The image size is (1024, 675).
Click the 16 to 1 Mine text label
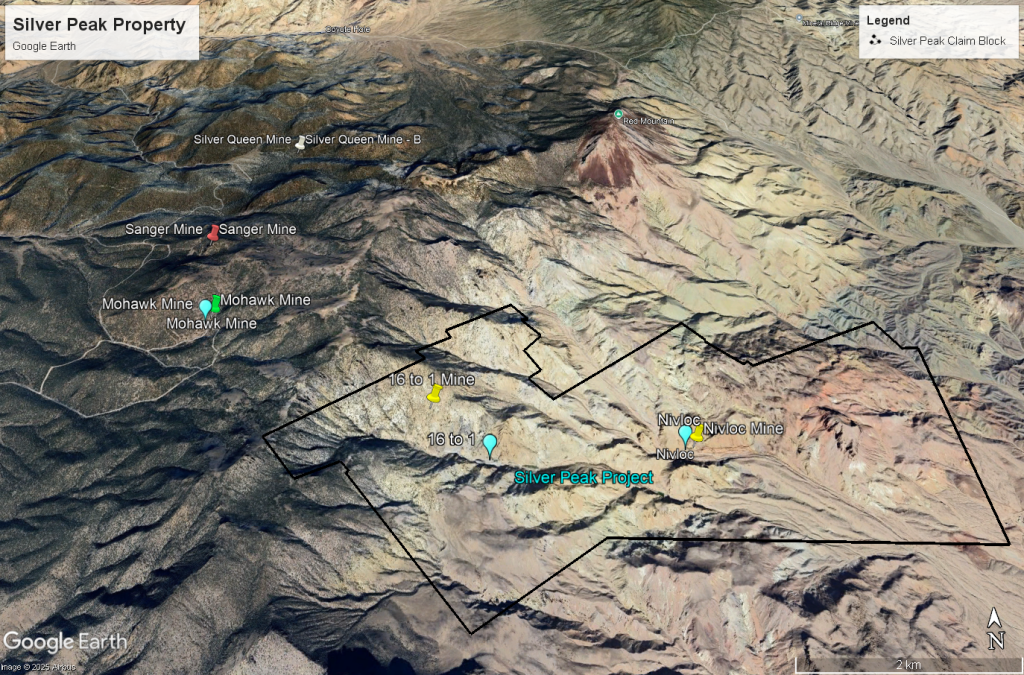[431, 379]
